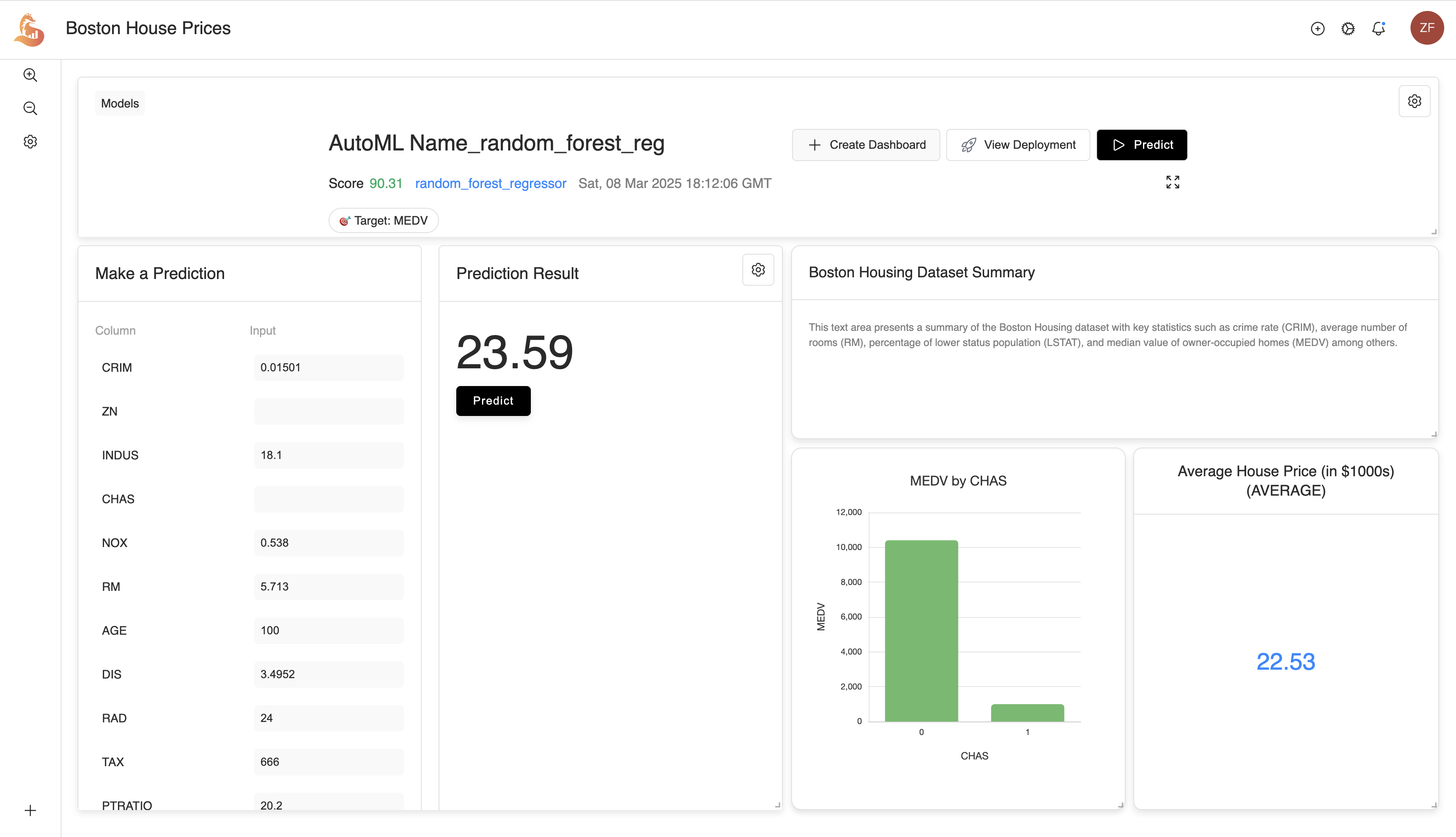The image size is (1456, 837).
Task: Click the Input header label
Action: 262,330
